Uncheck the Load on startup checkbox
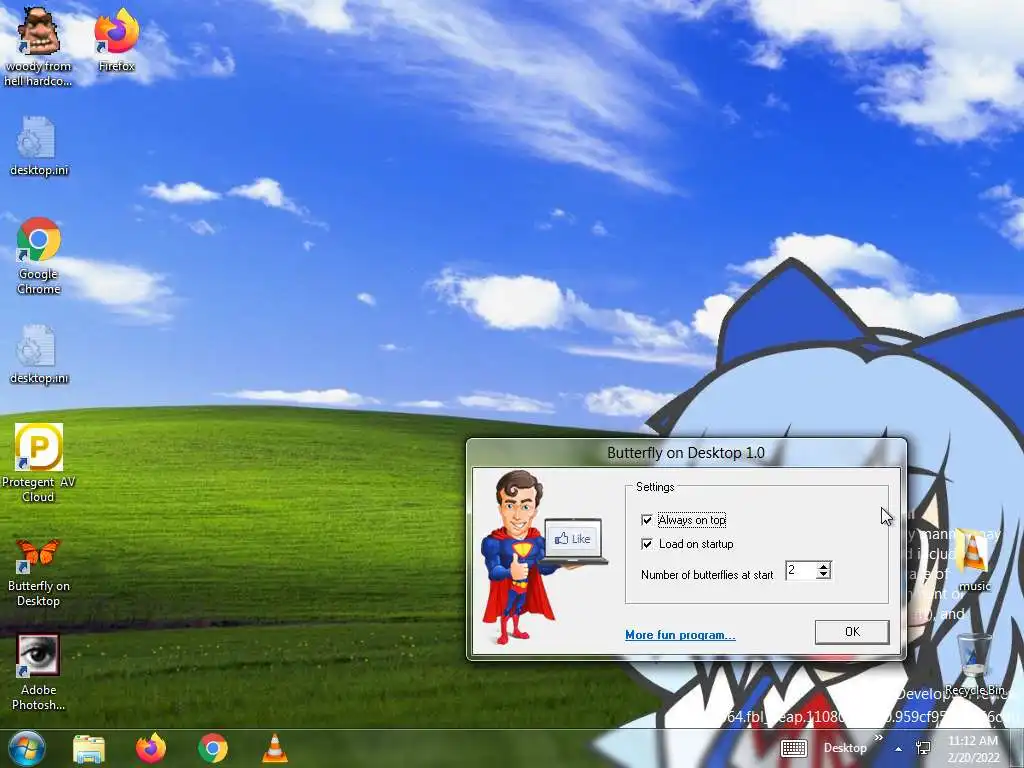 (647, 543)
